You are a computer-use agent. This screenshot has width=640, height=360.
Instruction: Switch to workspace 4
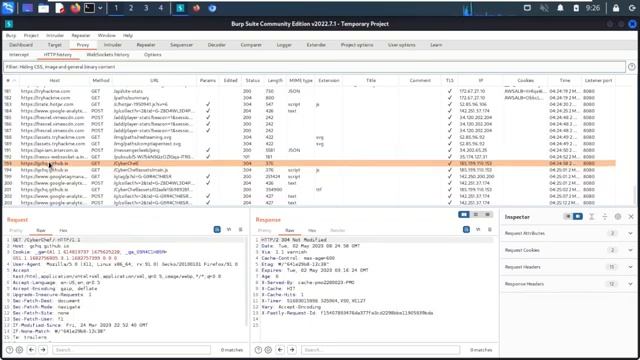[x=161, y=8]
